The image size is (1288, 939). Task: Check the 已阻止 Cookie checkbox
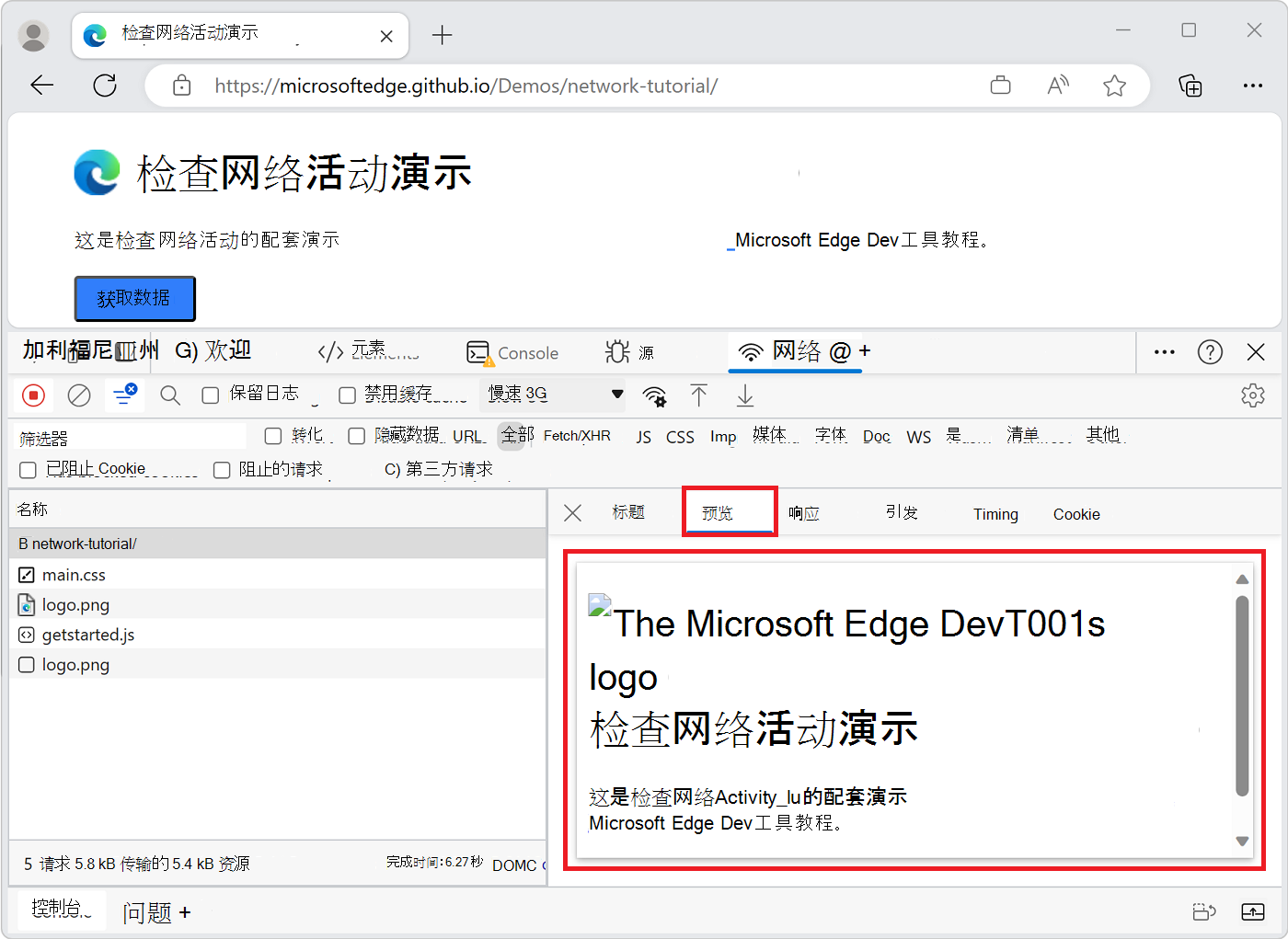(x=29, y=470)
